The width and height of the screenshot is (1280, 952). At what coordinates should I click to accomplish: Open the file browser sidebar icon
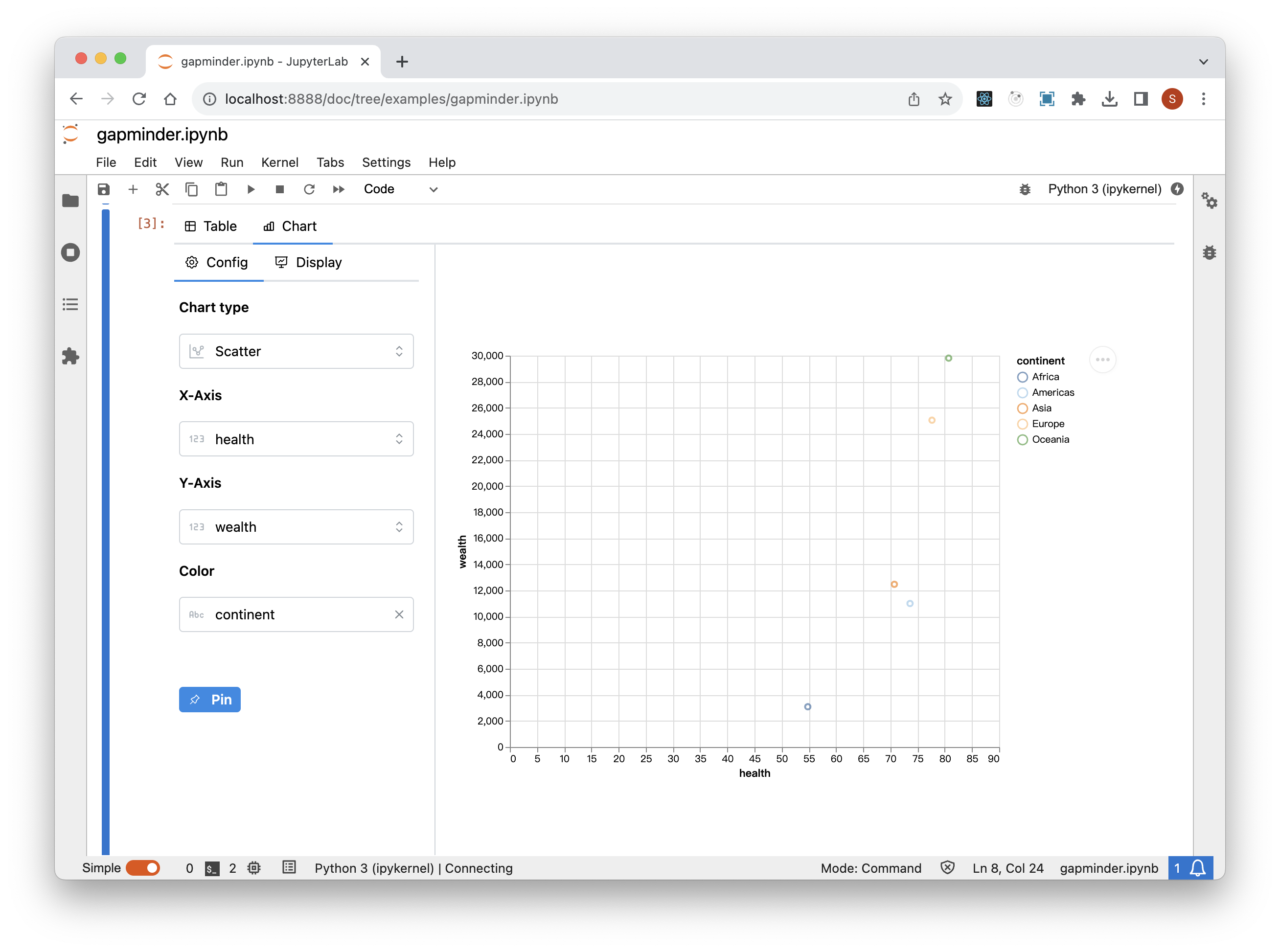click(70, 201)
